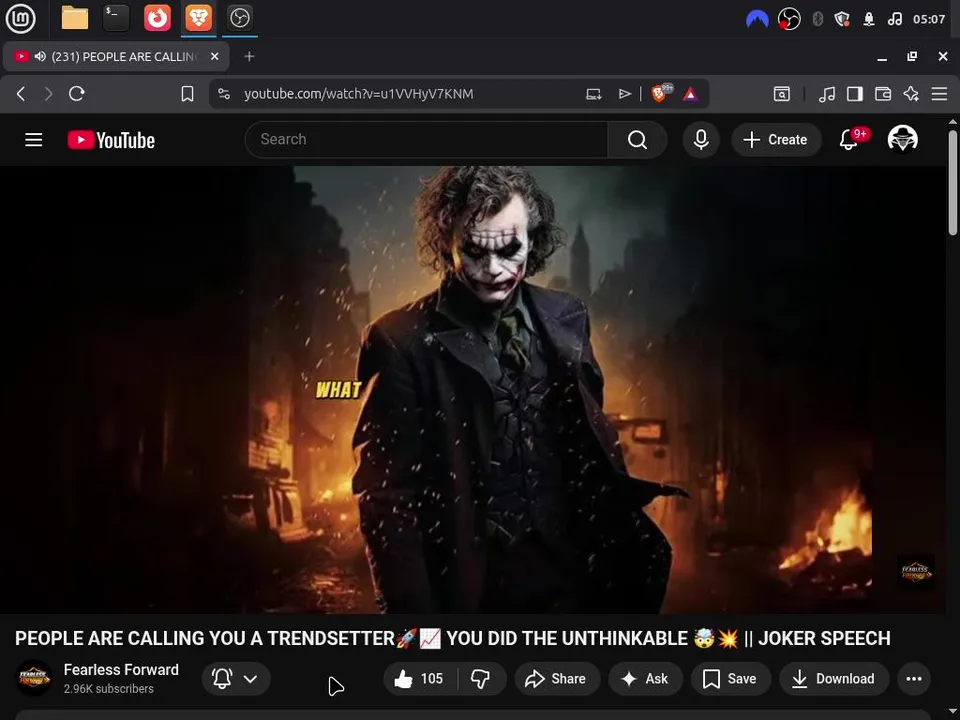Click the Share button
The height and width of the screenshot is (720, 960).
tap(556, 678)
